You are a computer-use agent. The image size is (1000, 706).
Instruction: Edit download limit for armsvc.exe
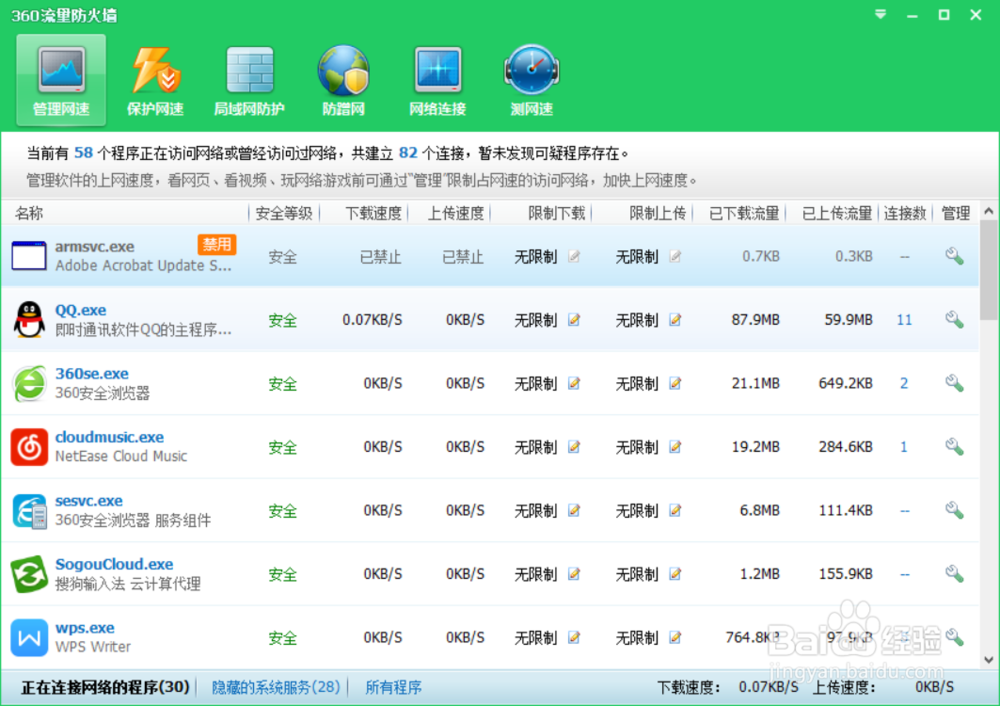point(574,256)
